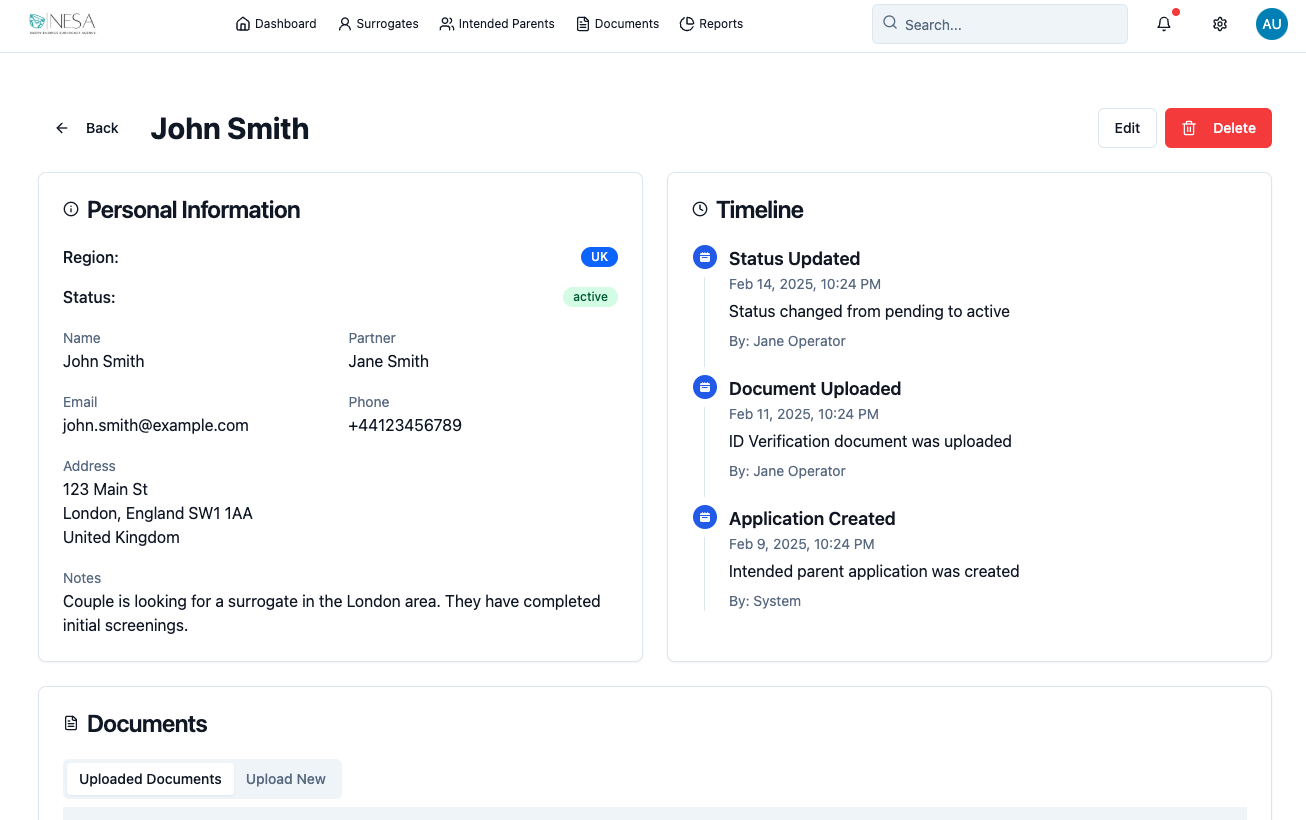The width and height of the screenshot is (1306, 820).
Task: Click the phone number +44123456789
Action: click(x=405, y=425)
